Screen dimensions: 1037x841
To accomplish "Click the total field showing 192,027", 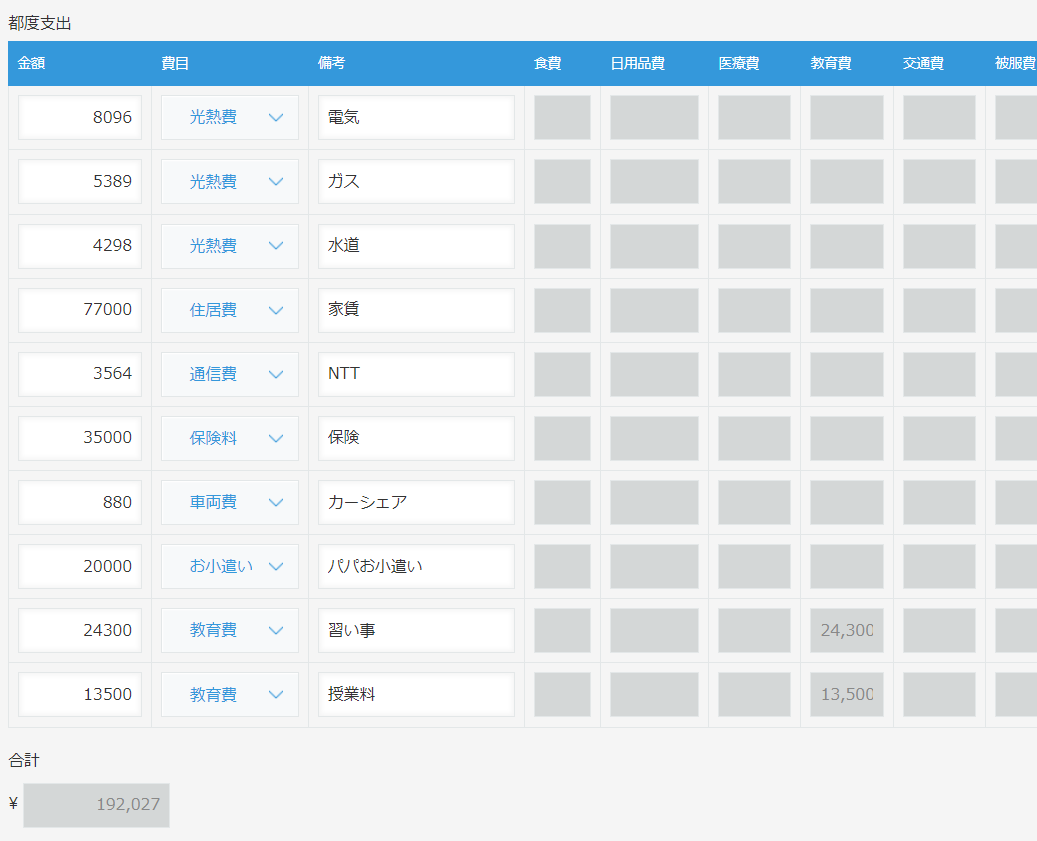I will coord(97,805).
